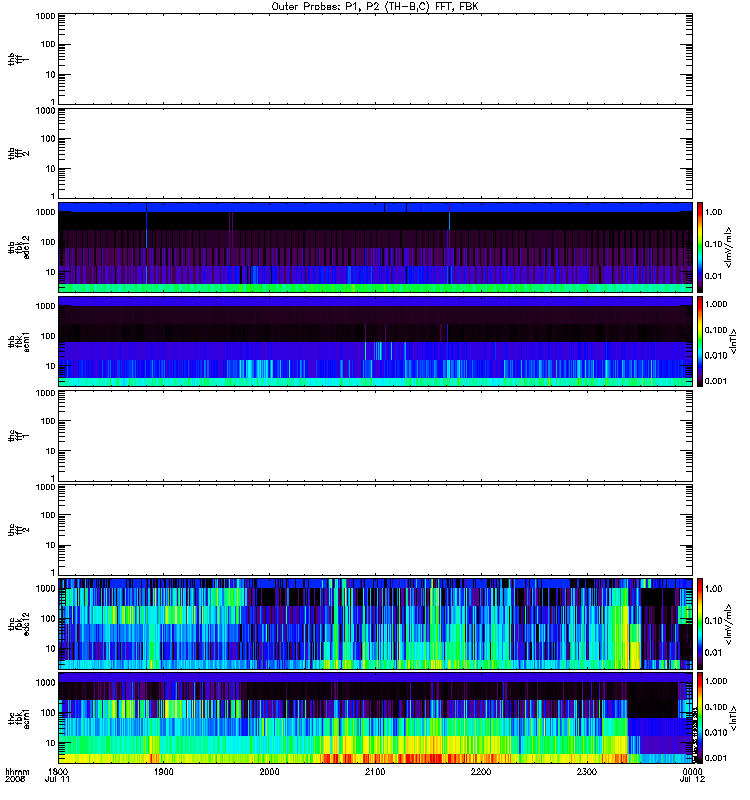Click the '1' tick of the thc fft 2 panel

(53, 572)
